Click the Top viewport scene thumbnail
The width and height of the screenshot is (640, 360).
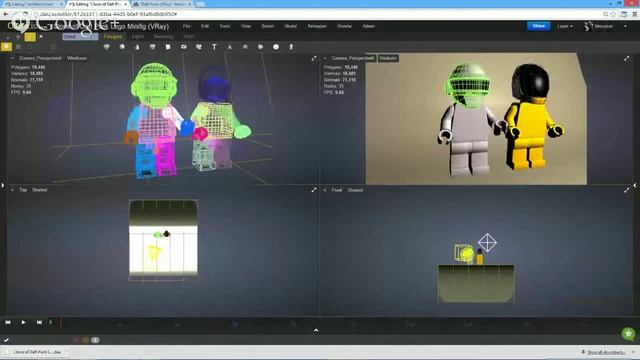[163, 240]
